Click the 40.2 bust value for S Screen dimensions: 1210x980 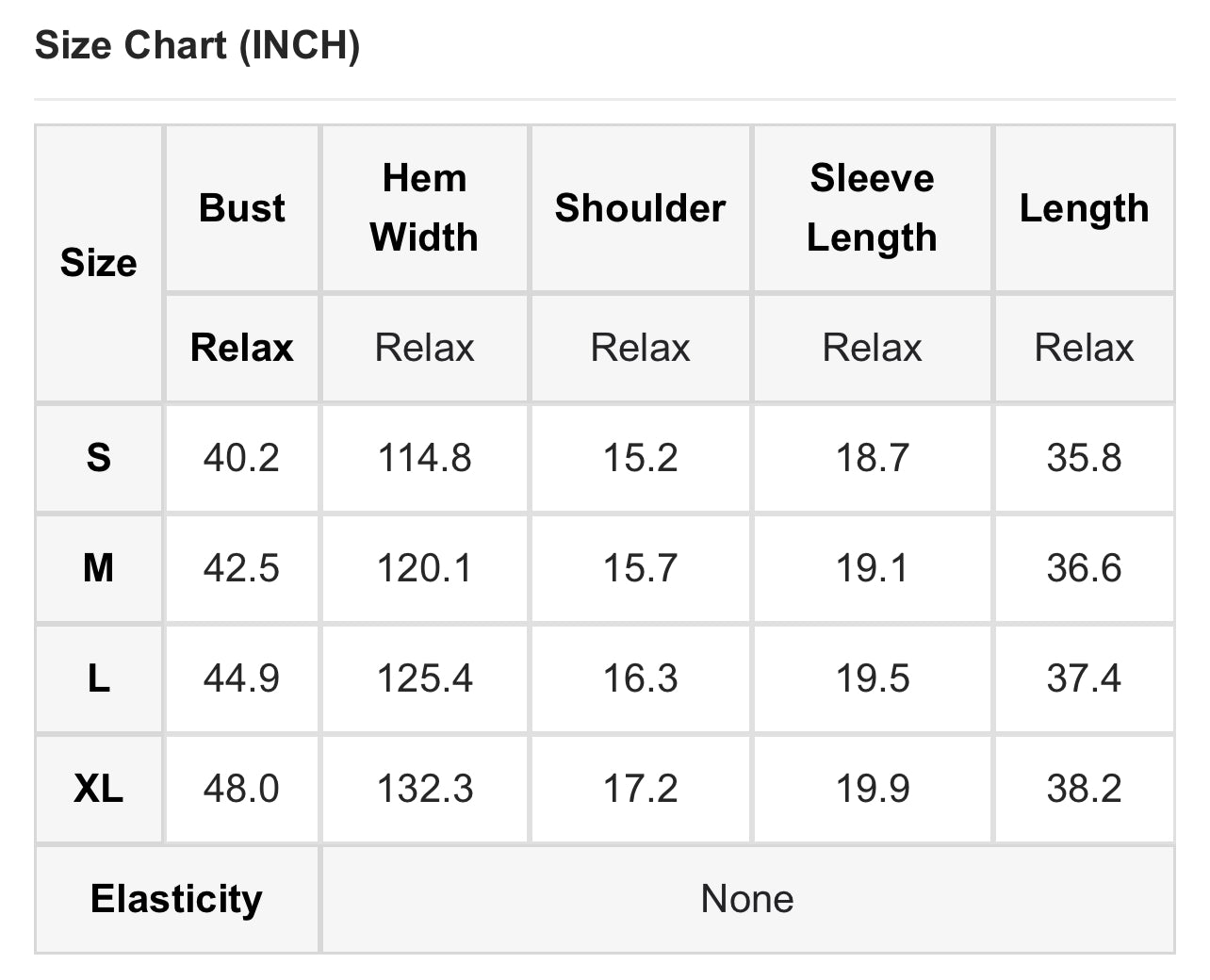click(241, 458)
